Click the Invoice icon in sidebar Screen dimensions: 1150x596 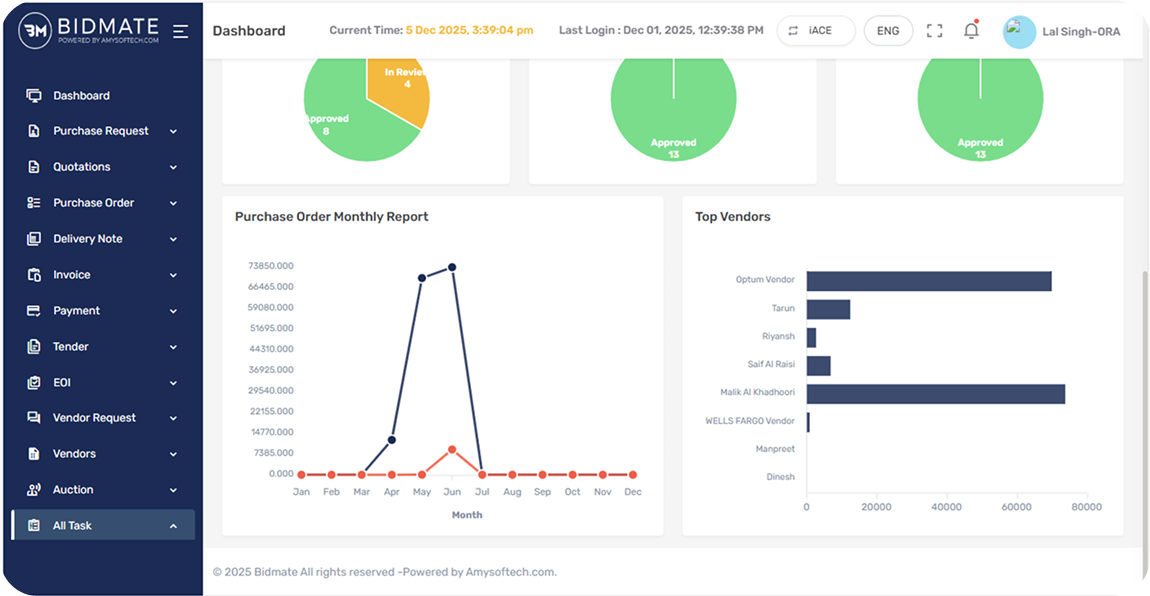tap(34, 275)
